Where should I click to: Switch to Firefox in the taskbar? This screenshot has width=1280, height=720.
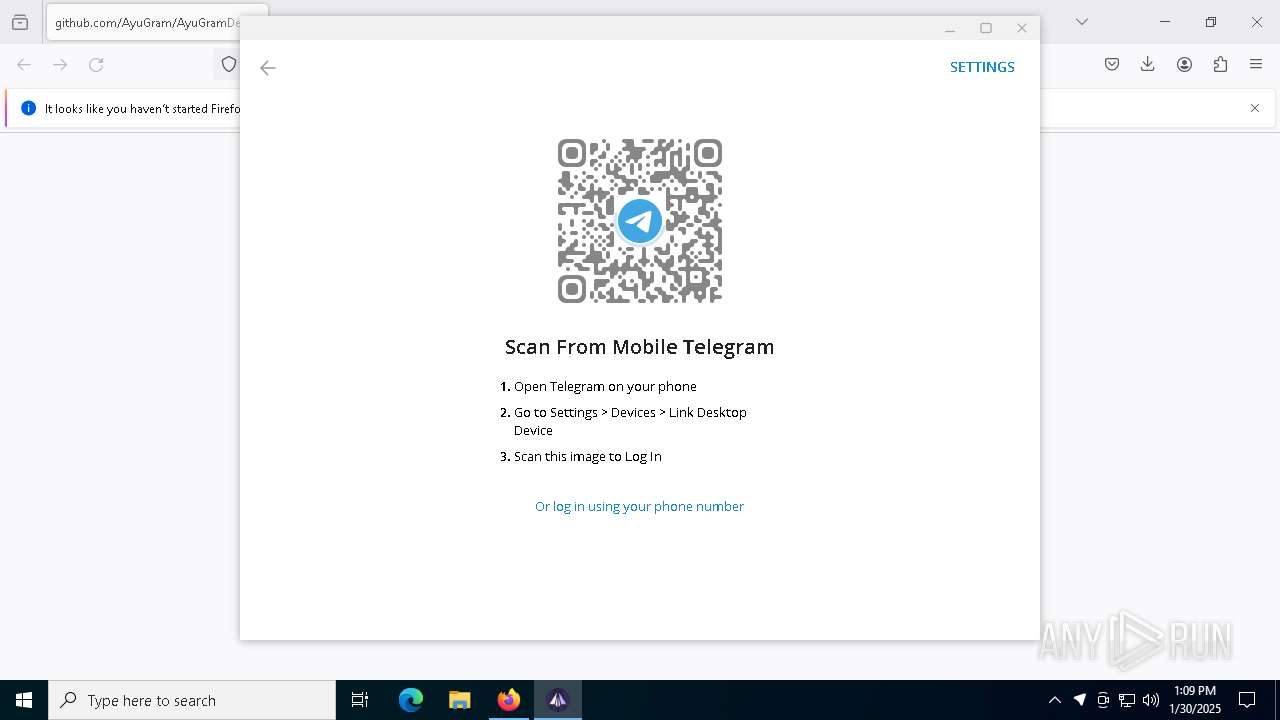(509, 700)
